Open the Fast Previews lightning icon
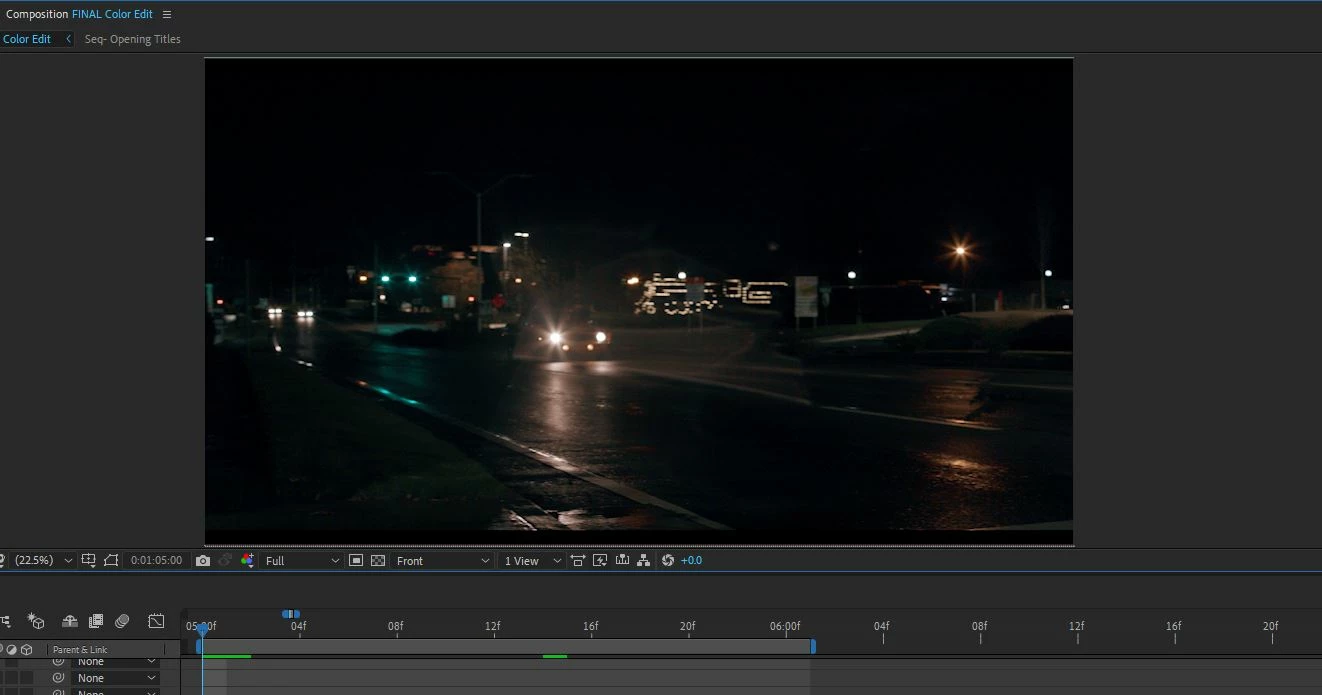This screenshot has width=1322, height=695. [x=600, y=561]
